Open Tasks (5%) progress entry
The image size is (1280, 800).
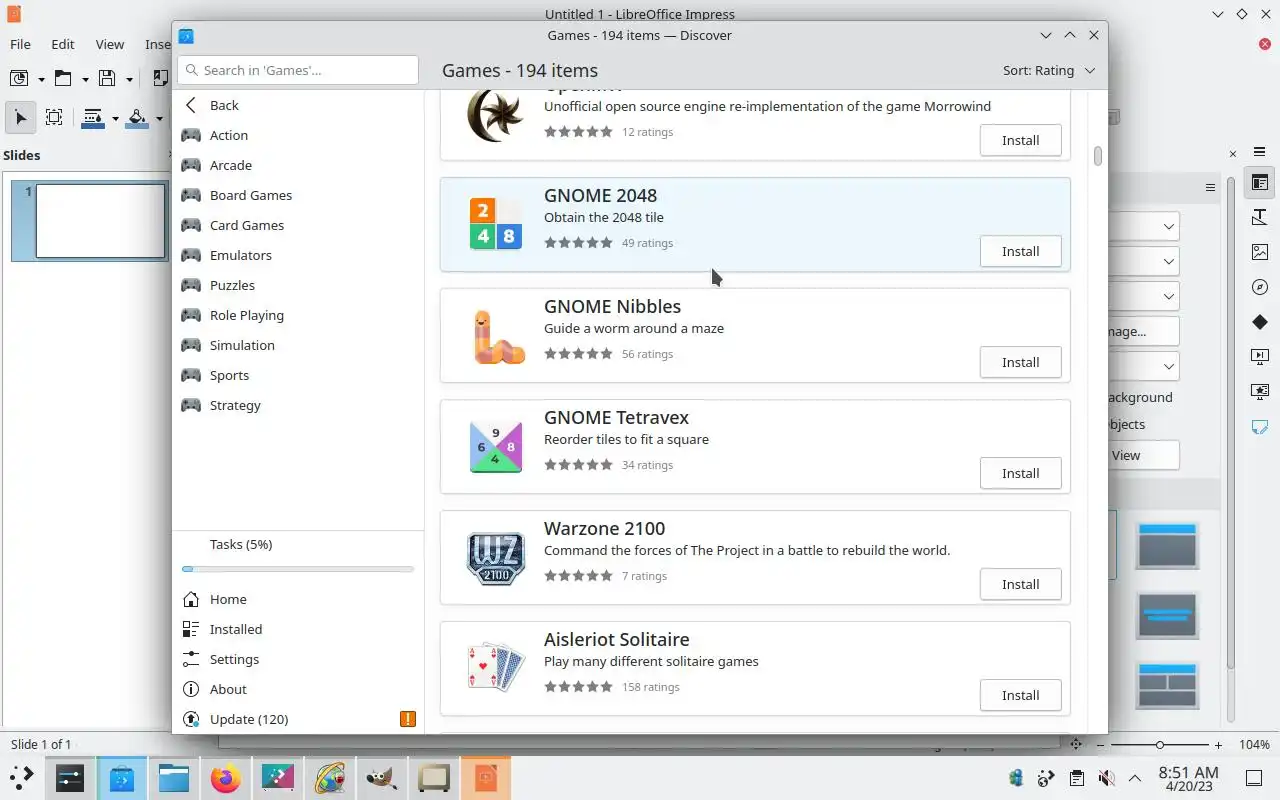(298, 556)
